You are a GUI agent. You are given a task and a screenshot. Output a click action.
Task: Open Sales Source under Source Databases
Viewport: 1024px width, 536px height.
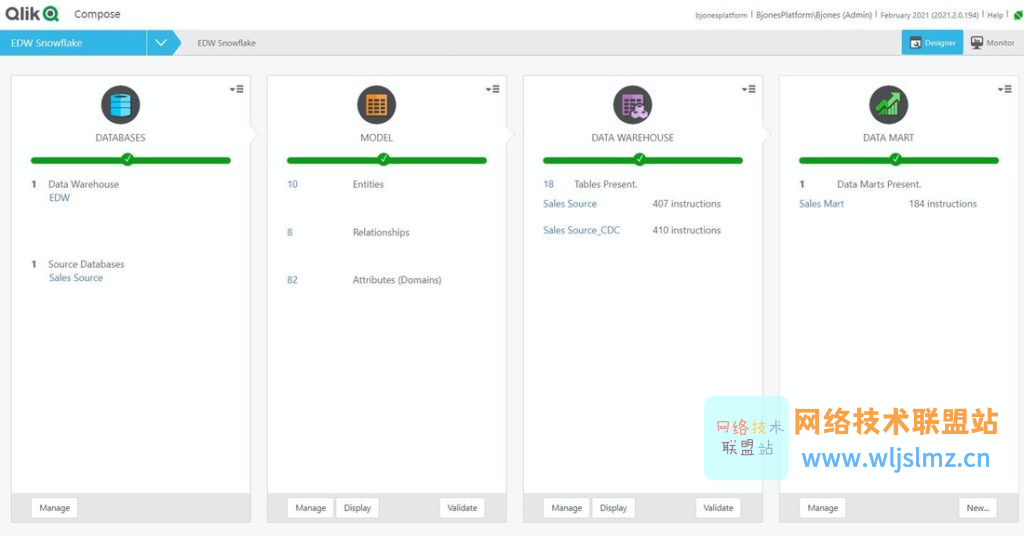[76, 277]
